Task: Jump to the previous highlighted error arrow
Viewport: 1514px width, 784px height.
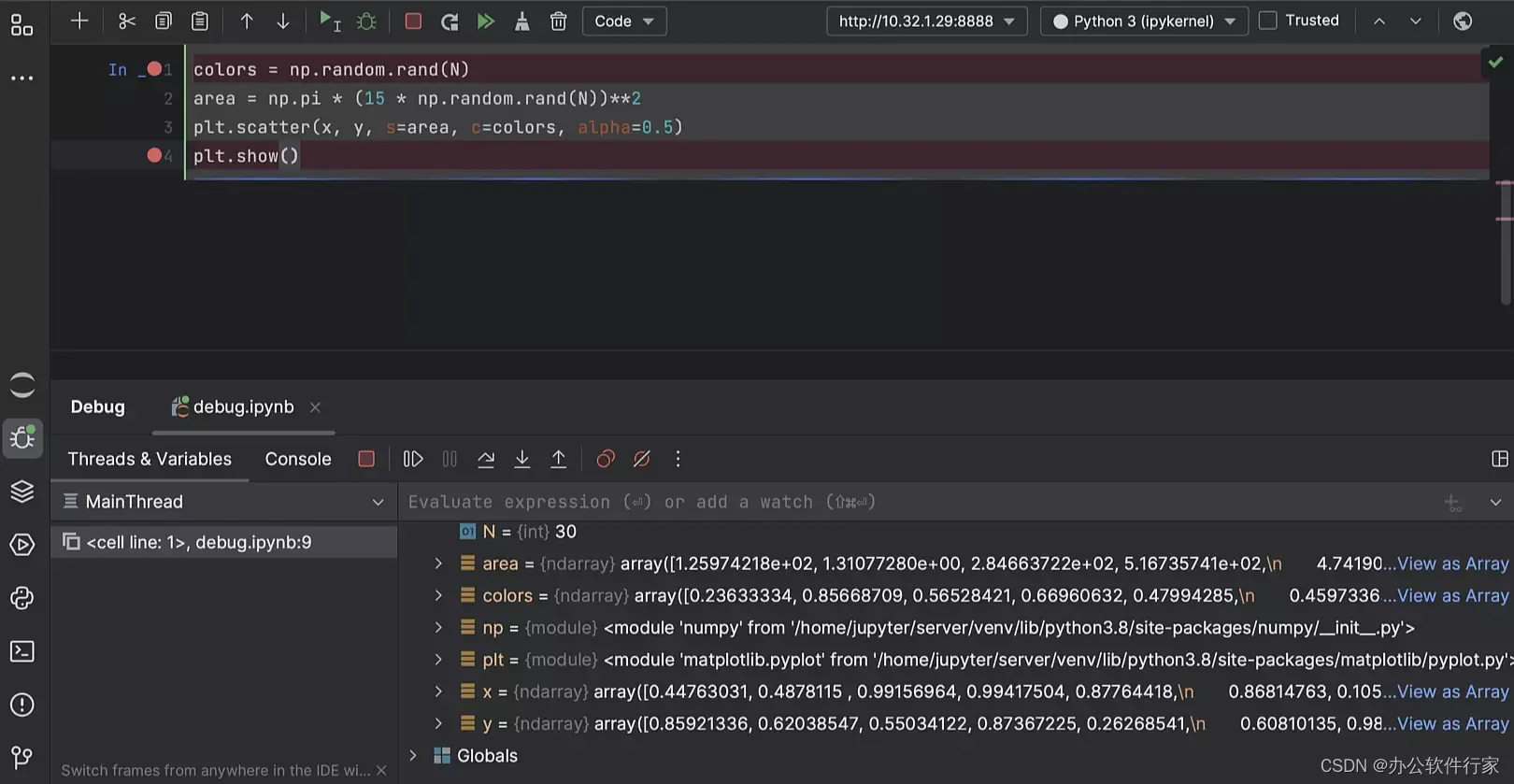Action: click(x=1379, y=21)
